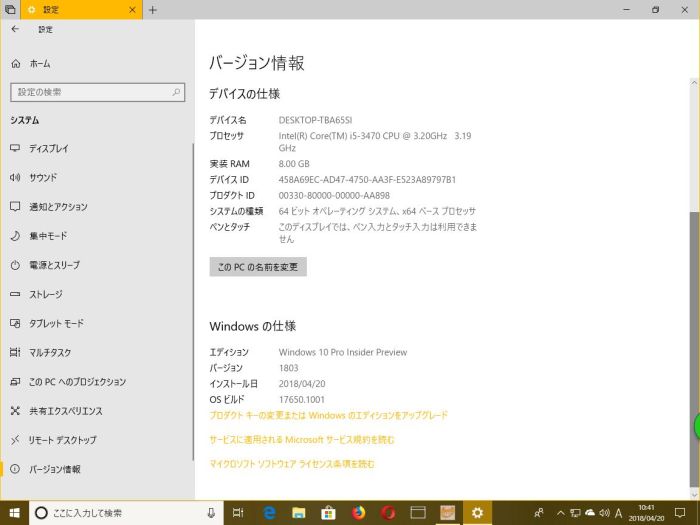
Task: Open 集中モード focus assist settings
Action: click(47, 236)
